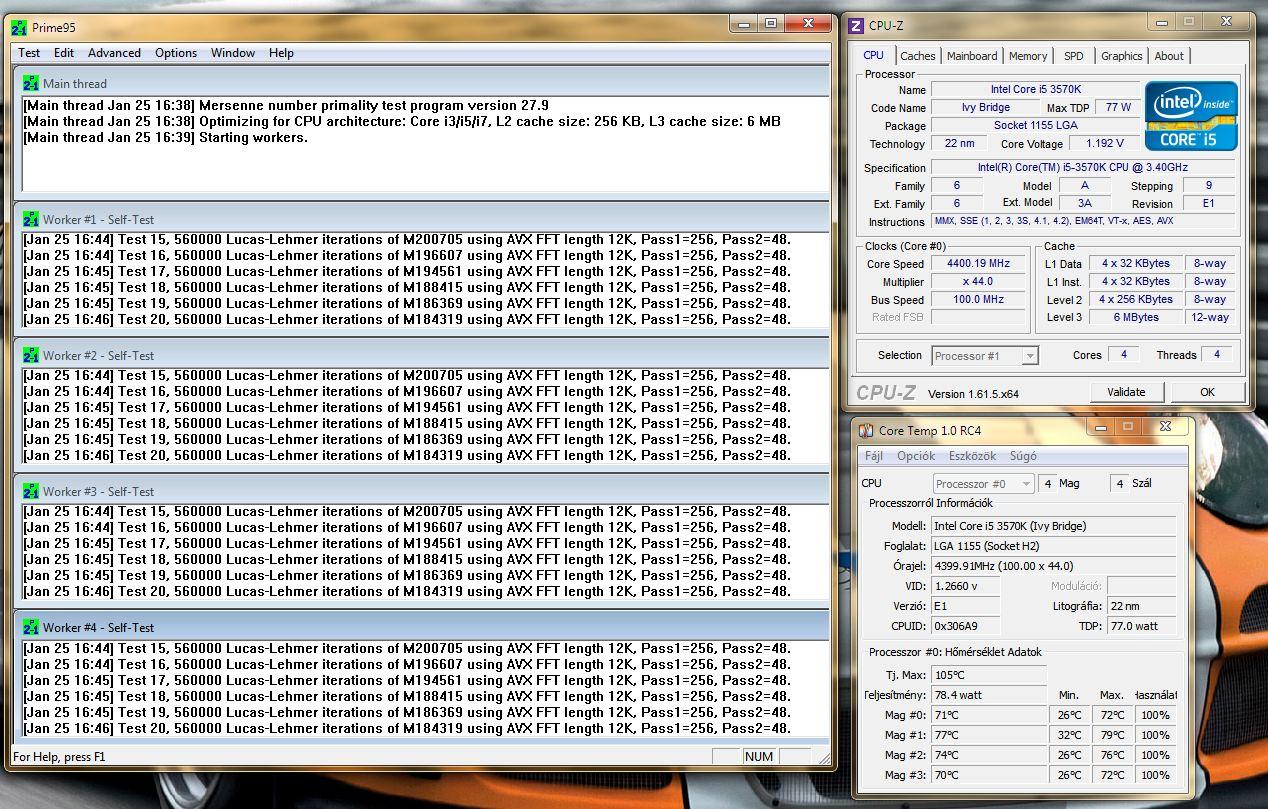
Task: Click the Main thread 'Starting workers.' log line
Action: (x=166, y=137)
